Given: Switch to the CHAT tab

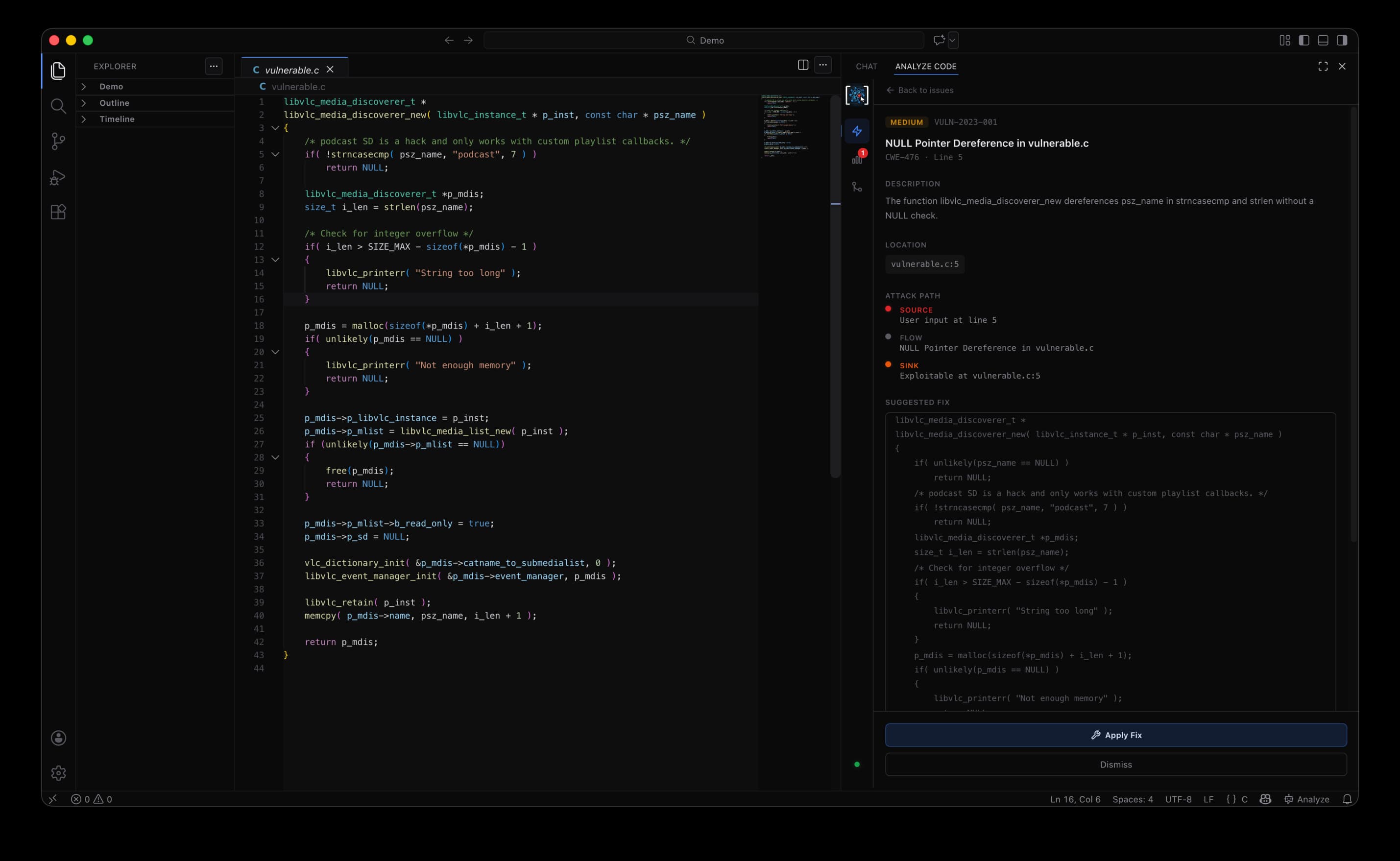Looking at the screenshot, I should click(x=866, y=67).
